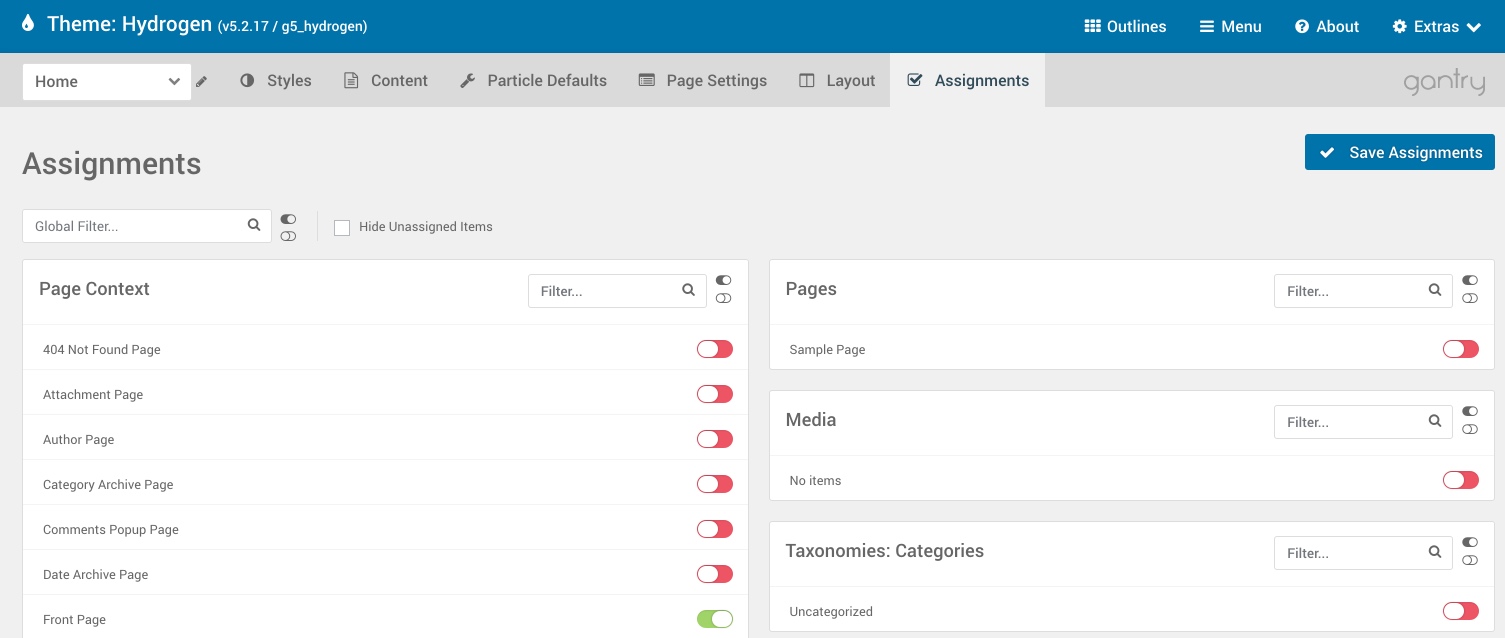
Task: Check the Hide Unassigned Items checkbox
Action: pyautogui.click(x=342, y=227)
